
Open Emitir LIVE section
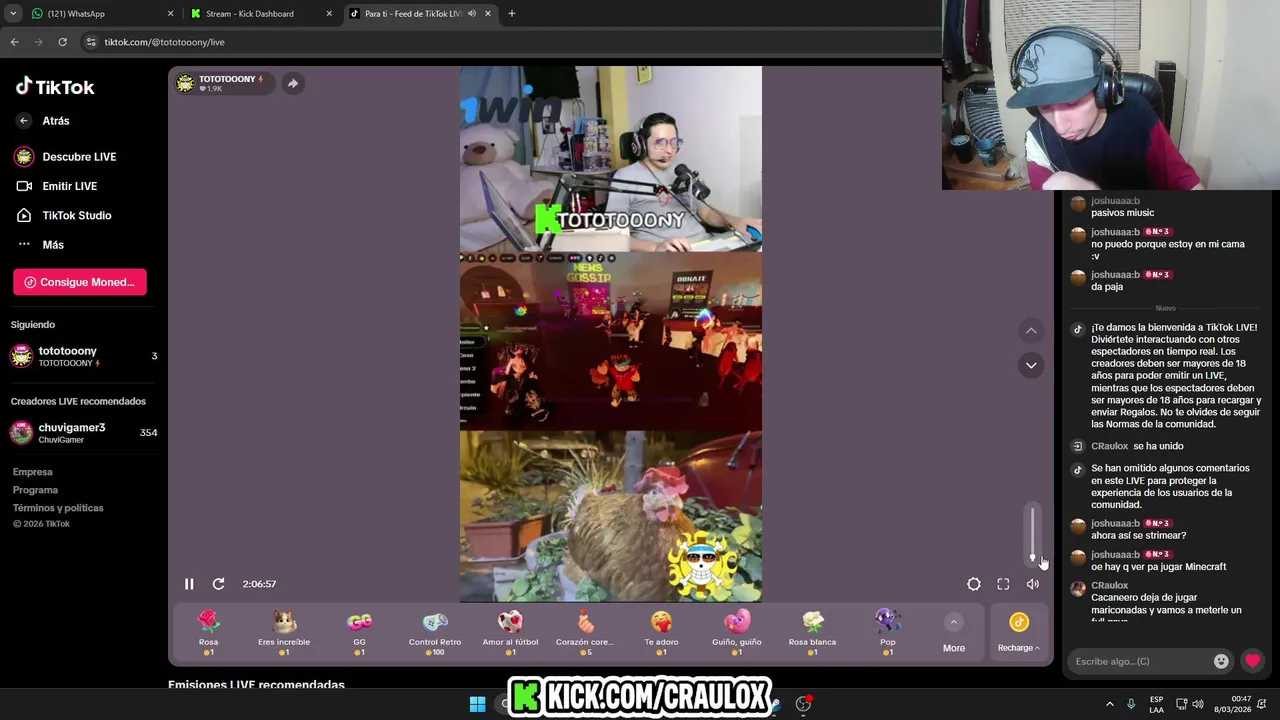point(56,186)
